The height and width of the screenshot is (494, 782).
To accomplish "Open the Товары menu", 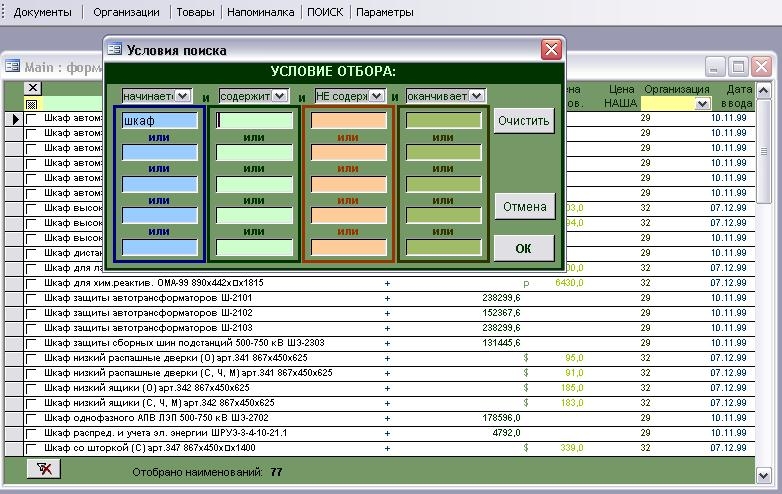I will point(196,12).
